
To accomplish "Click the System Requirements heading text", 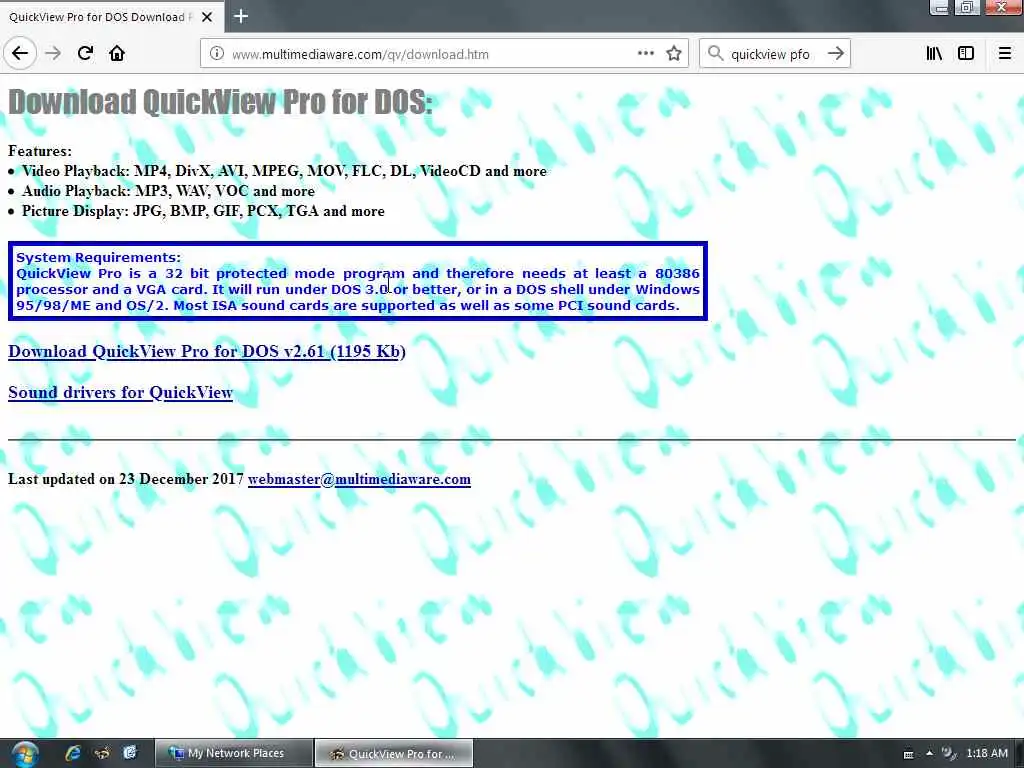I will (x=99, y=257).
